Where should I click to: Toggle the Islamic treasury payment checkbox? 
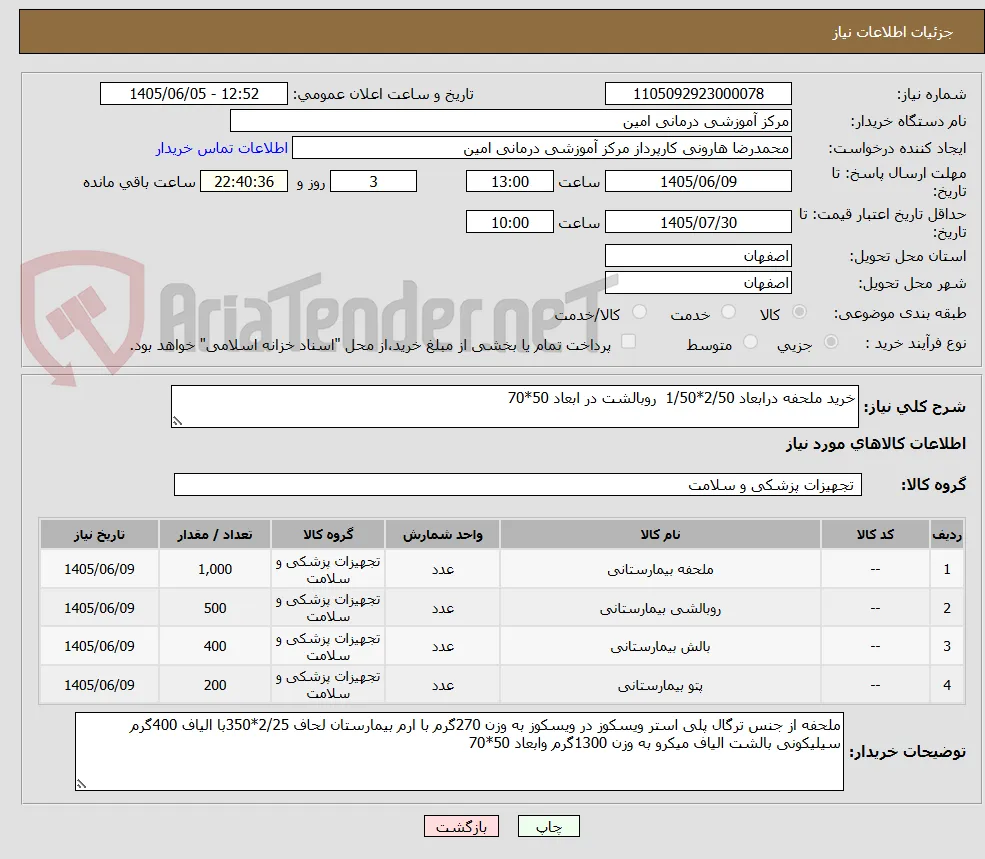(628, 342)
